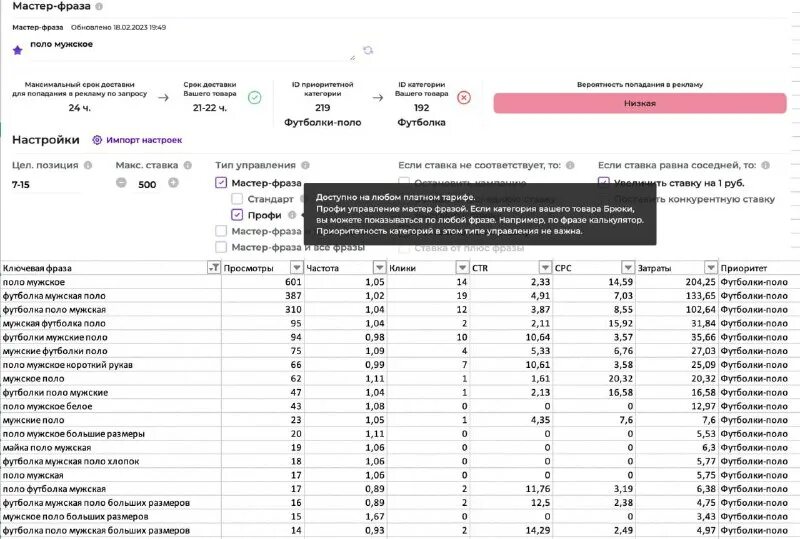Image resolution: width=800 pixels, height=539 pixels.
Task: Click the info icon next to Профи
Action: [x=292, y=215]
